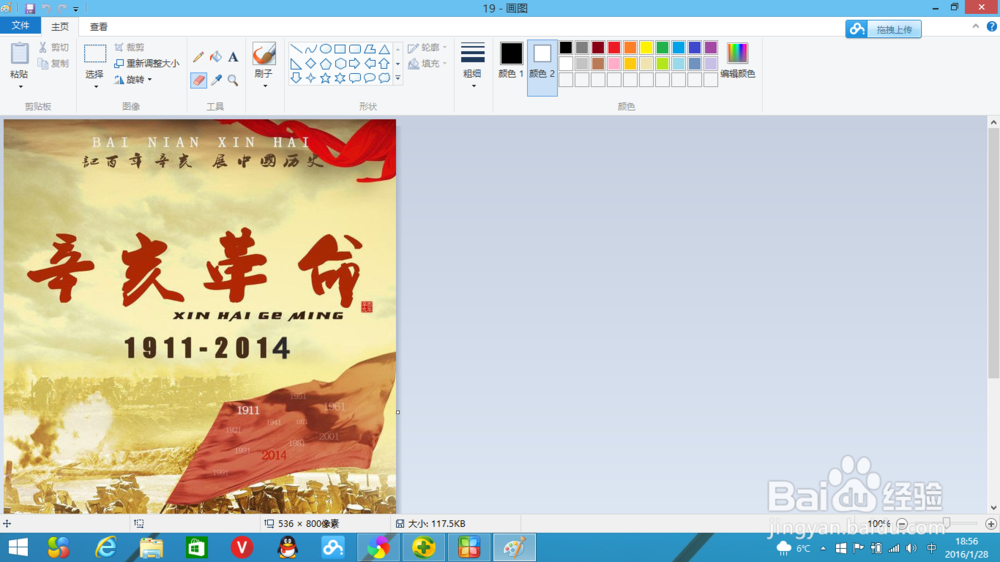Open the Brushes (刷子) dropdown arrow
This screenshot has width=1000, height=562.
click(x=264, y=86)
